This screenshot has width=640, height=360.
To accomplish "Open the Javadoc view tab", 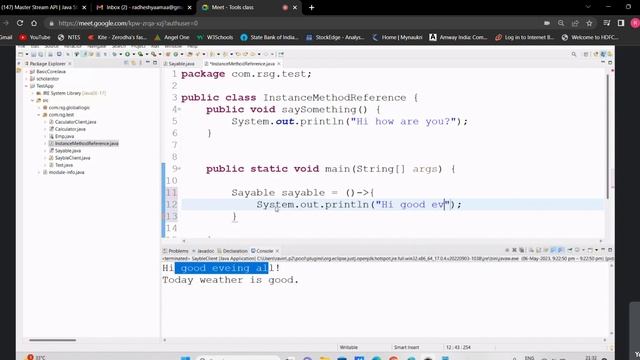I will point(204,251).
